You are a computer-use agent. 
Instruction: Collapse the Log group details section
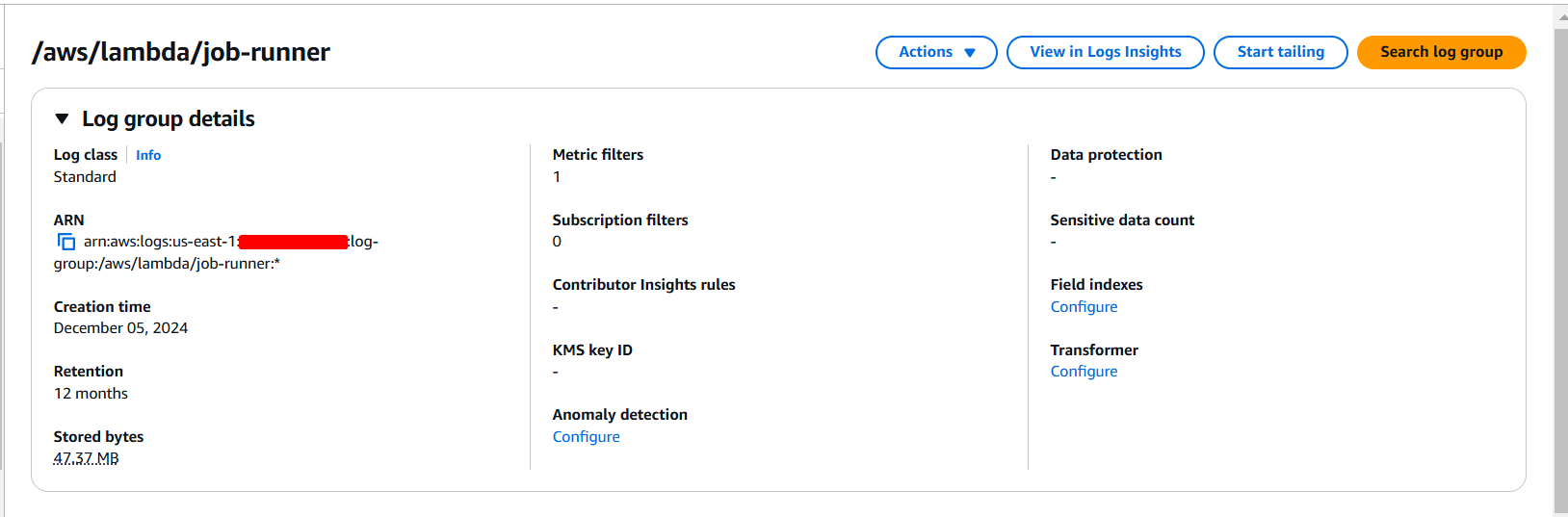(x=62, y=118)
